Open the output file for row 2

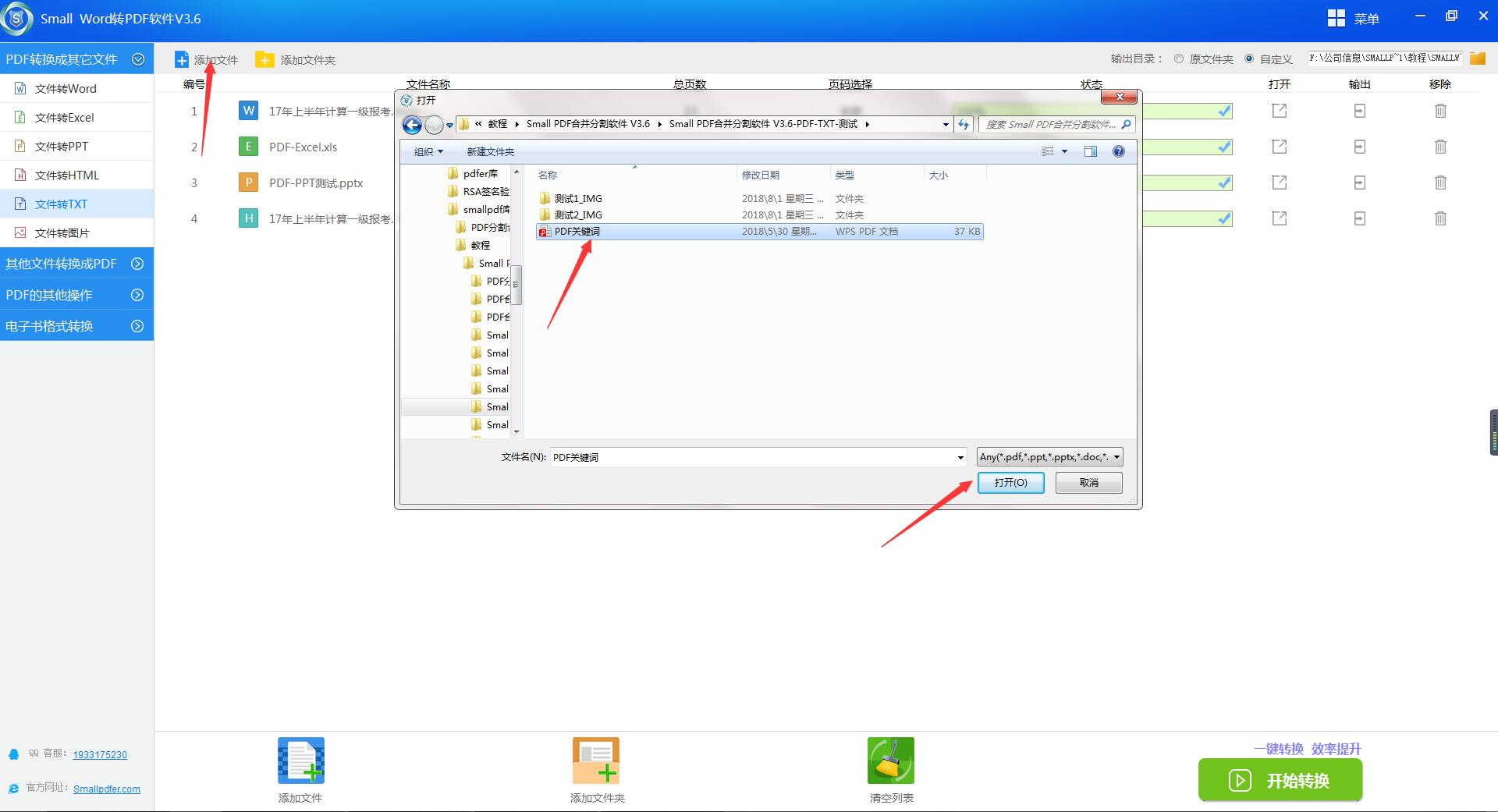tap(1280, 147)
